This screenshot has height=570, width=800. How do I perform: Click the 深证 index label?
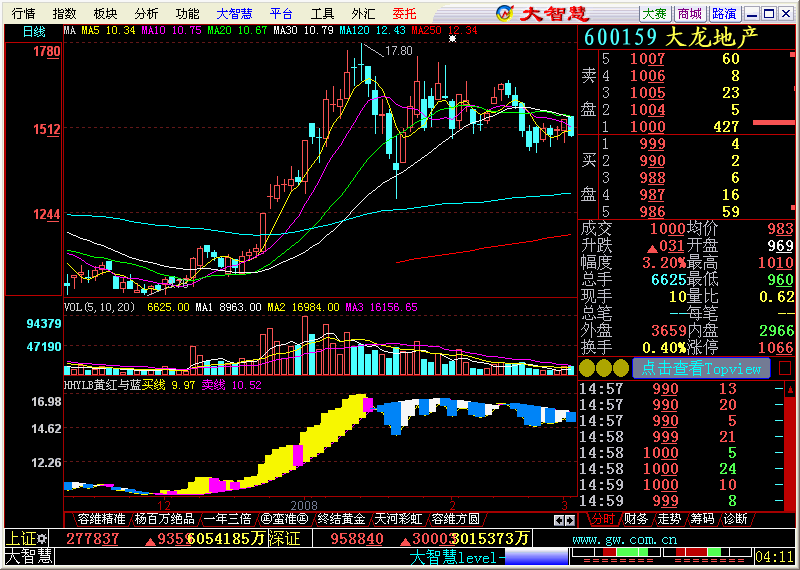(x=285, y=538)
